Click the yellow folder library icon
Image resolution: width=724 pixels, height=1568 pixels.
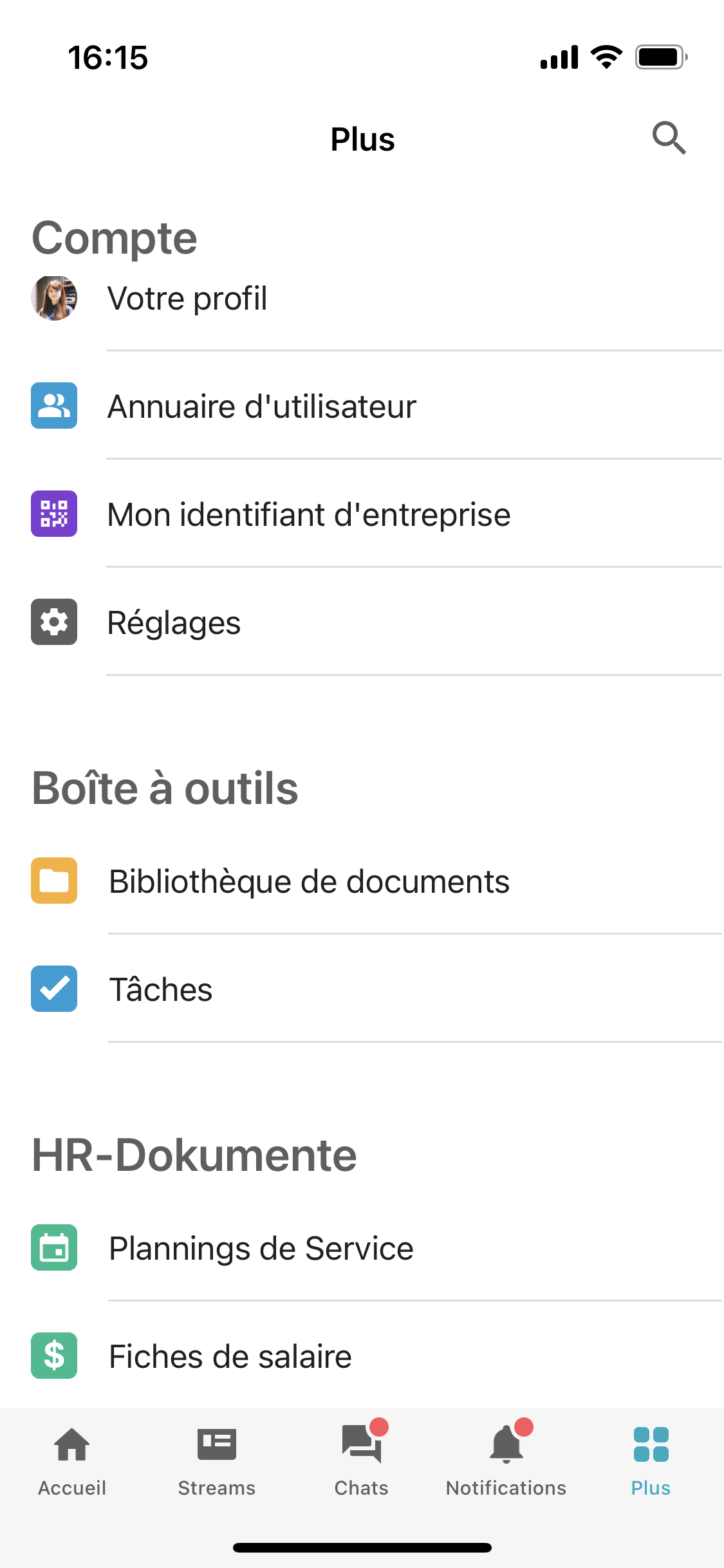click(54, 881)
